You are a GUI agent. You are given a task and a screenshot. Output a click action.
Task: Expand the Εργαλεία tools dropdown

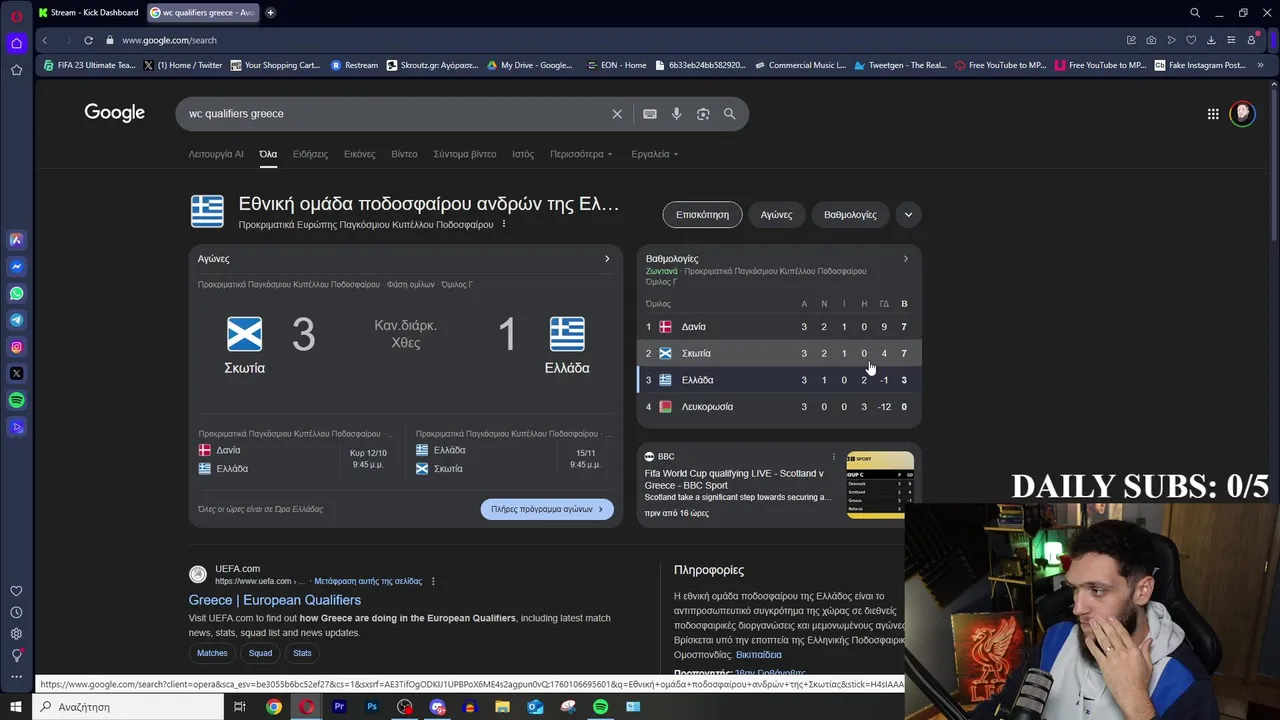[x=655, y=154]
